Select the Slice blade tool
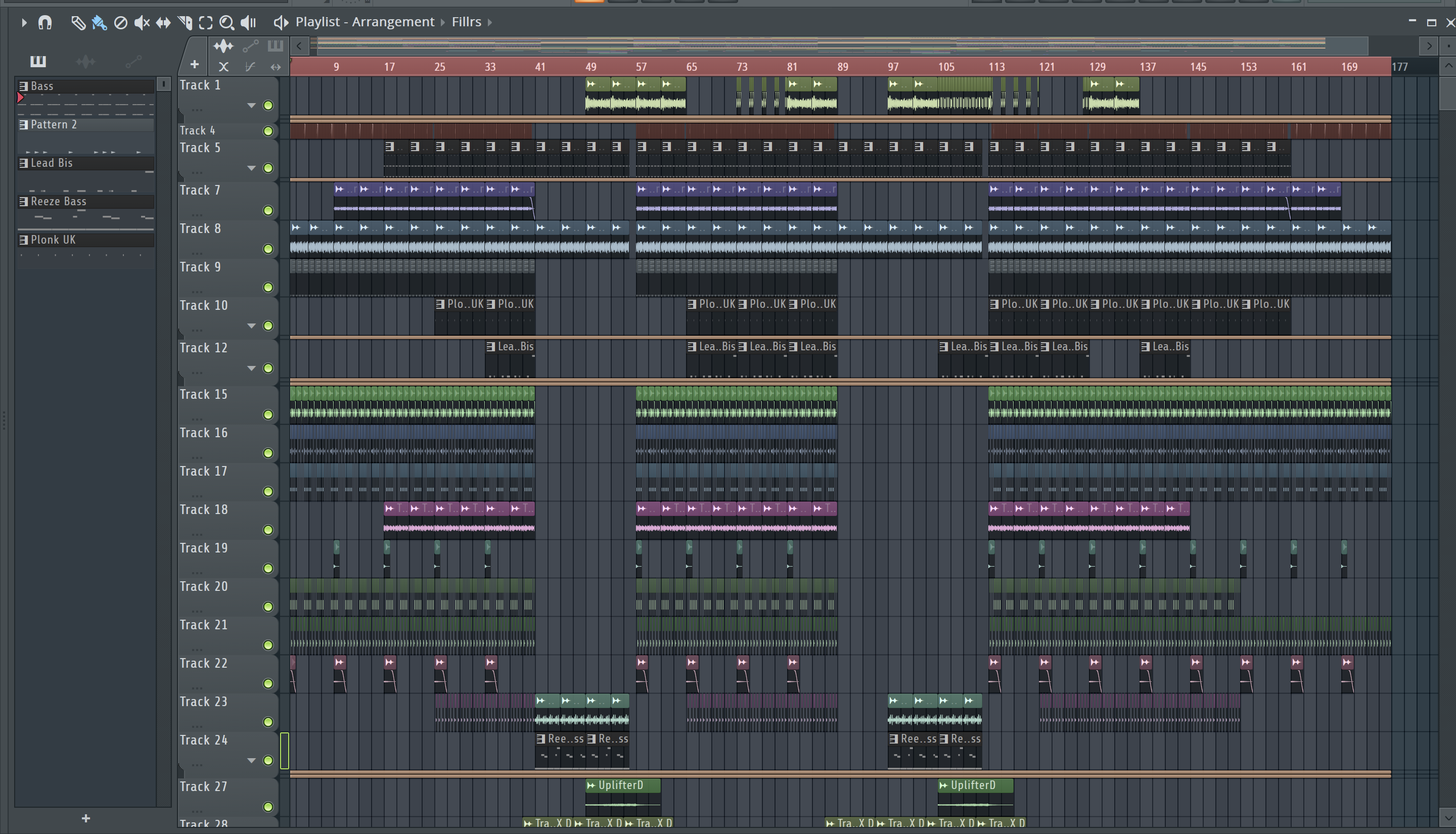This screenshot has height=834, width=1456. [185, 22]
